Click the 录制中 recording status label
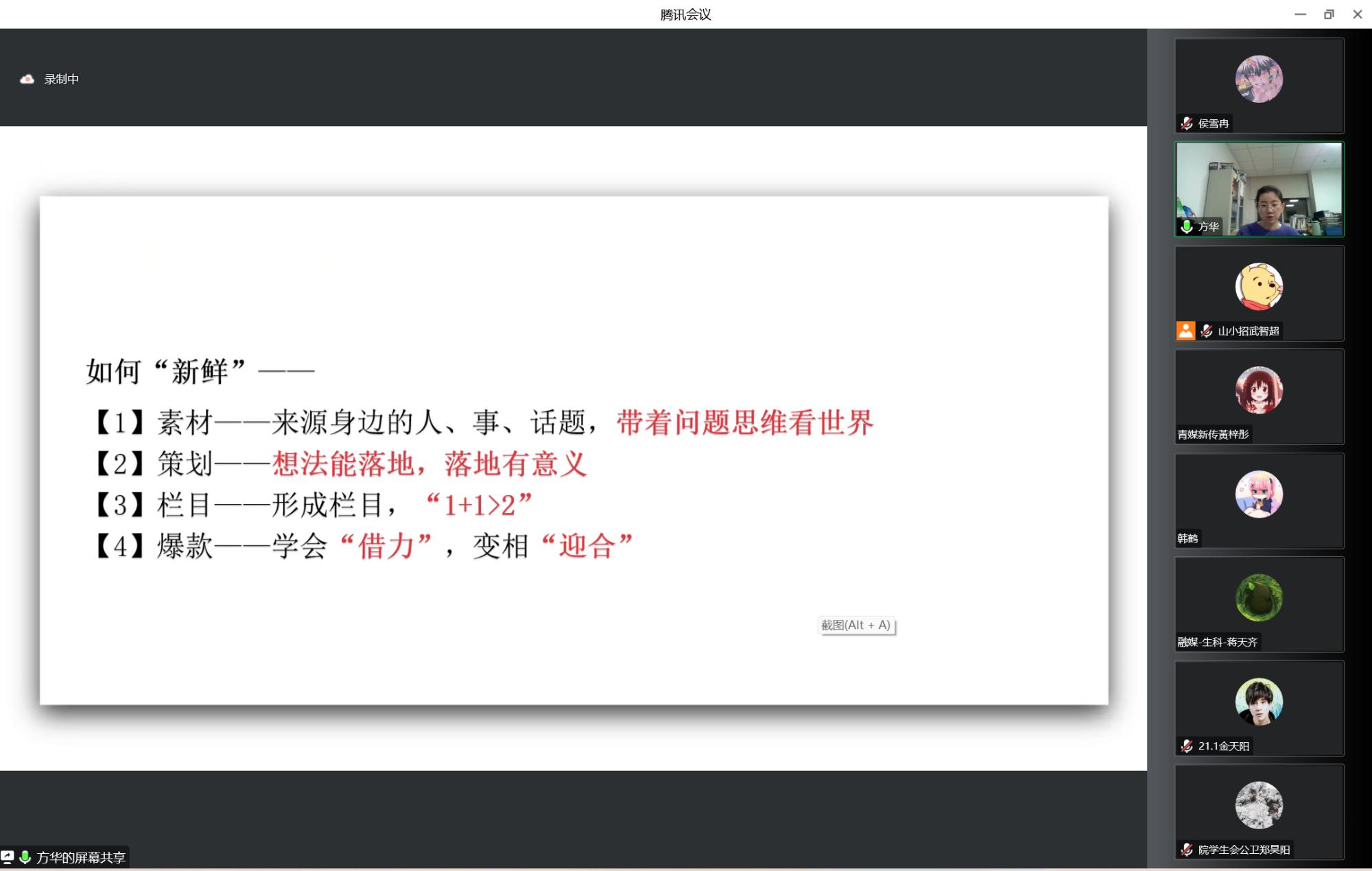 [62, 80]
